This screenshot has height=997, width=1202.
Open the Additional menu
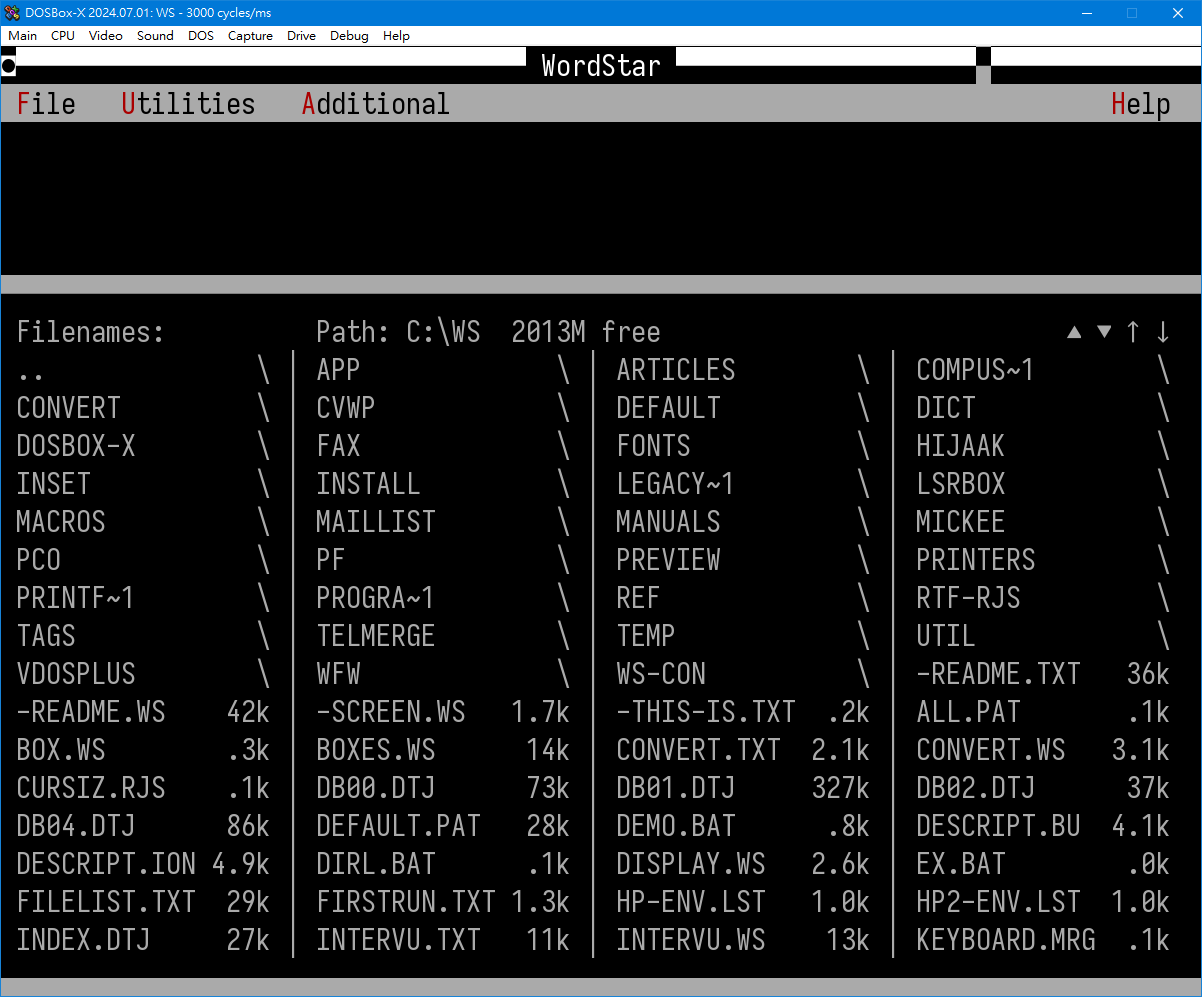coord(375,103)
